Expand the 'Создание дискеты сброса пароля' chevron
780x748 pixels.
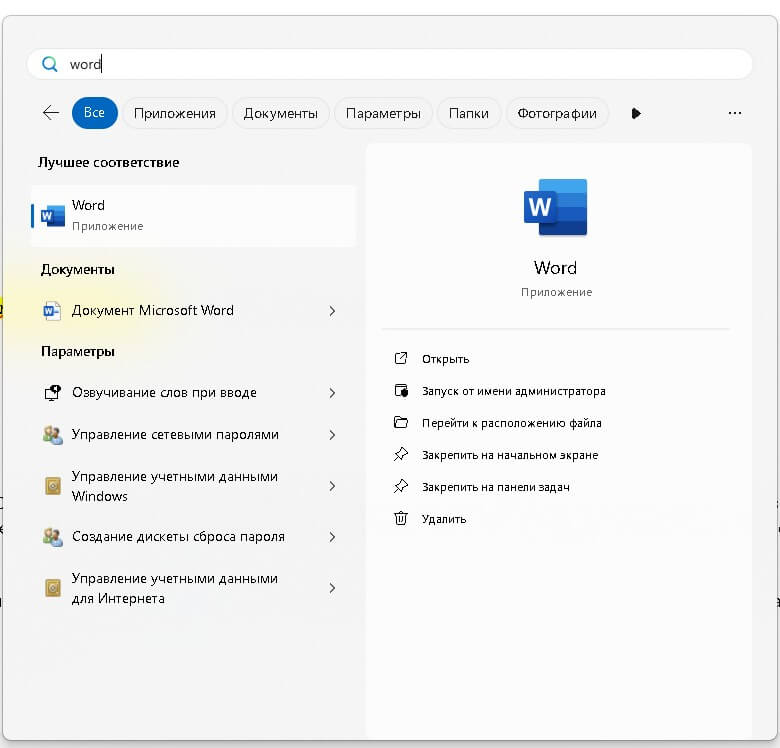[332, 537]
